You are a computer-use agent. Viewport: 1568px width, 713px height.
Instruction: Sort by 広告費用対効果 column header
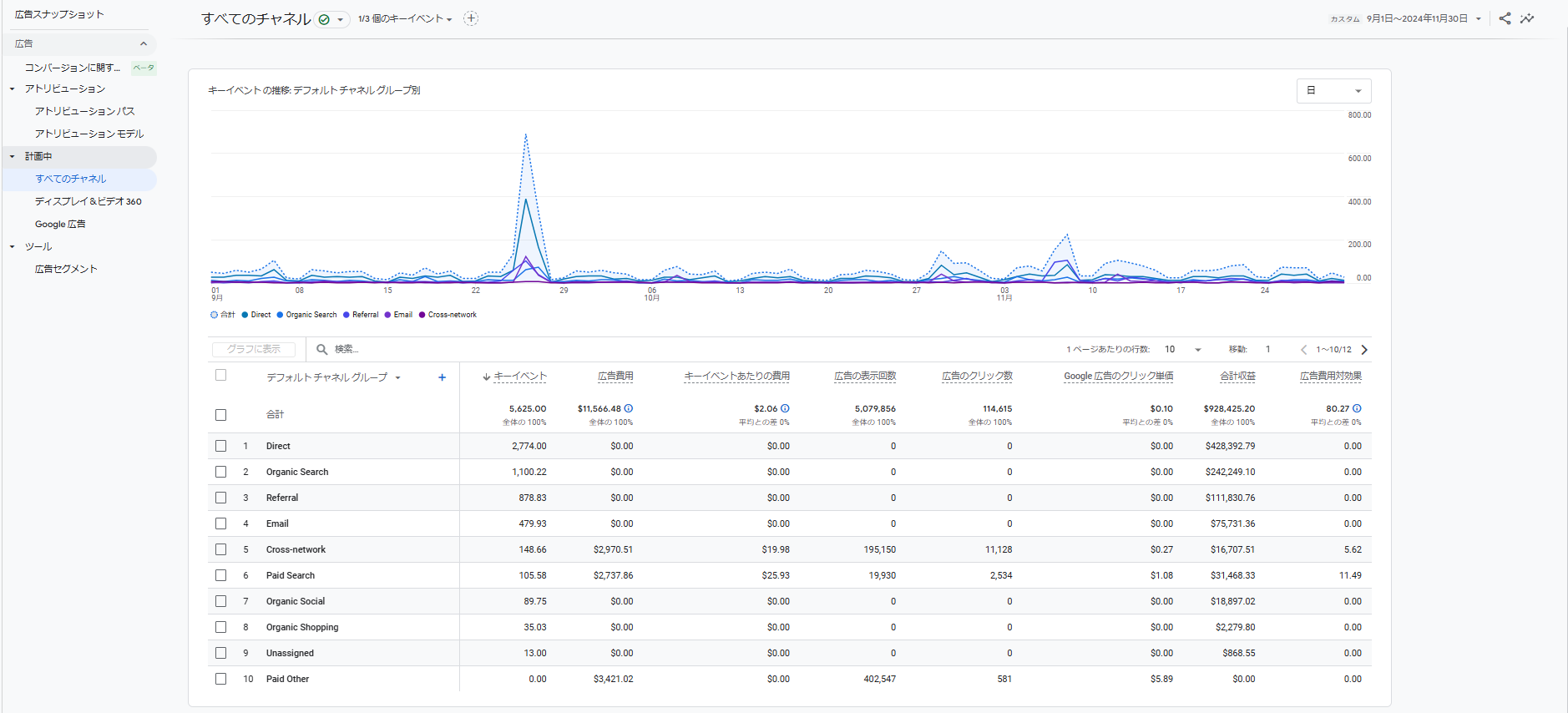pyautogui.click(x=1331, y=377)
